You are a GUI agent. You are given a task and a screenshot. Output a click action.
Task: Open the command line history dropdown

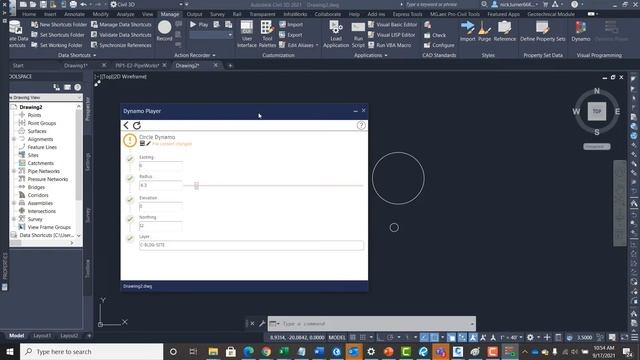coord(472,324)
